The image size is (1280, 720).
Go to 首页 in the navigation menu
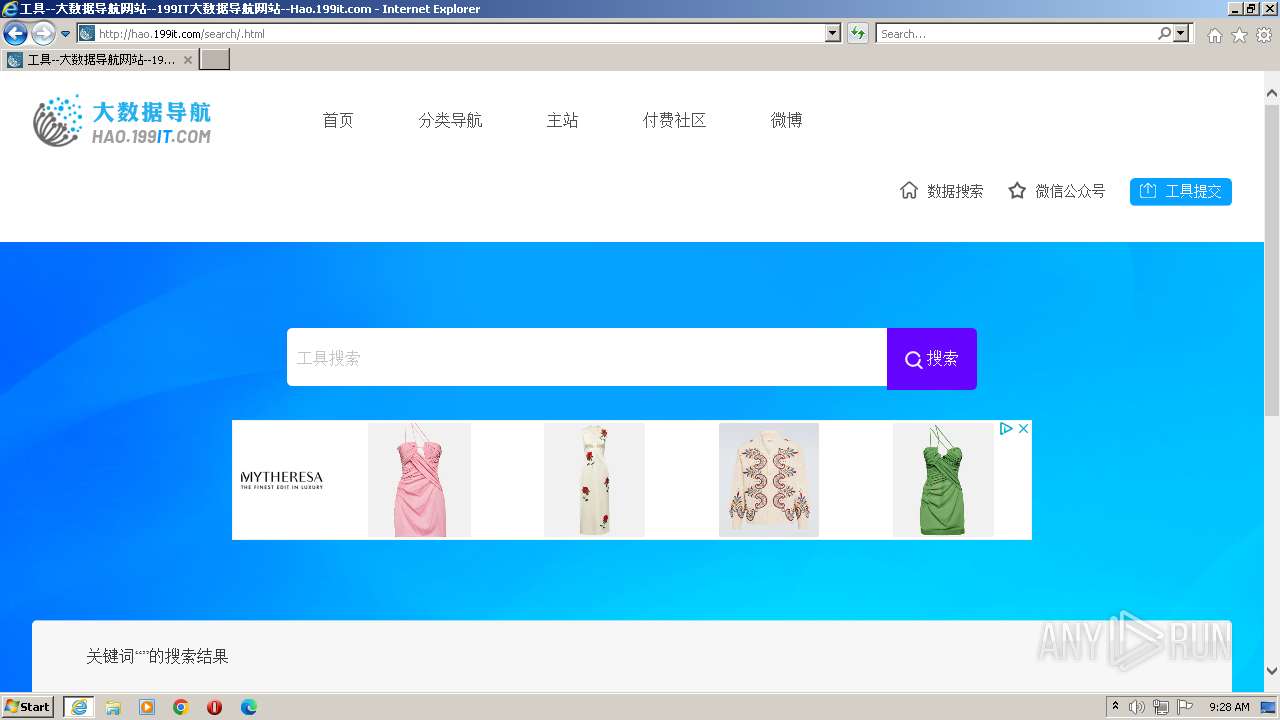click(x=338, y=120)
